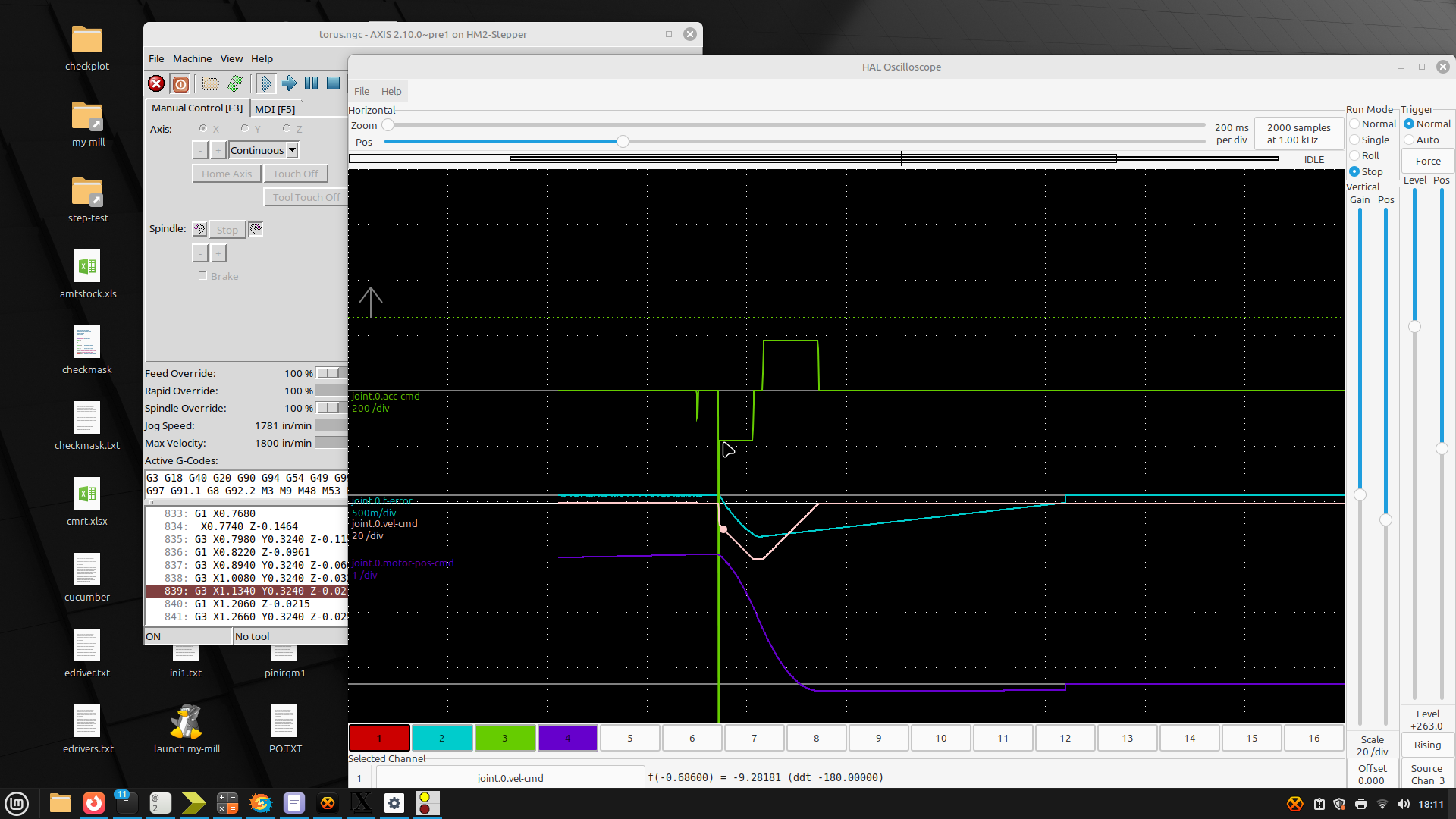Switch to the MDI [F5] tab

[275, 109]
